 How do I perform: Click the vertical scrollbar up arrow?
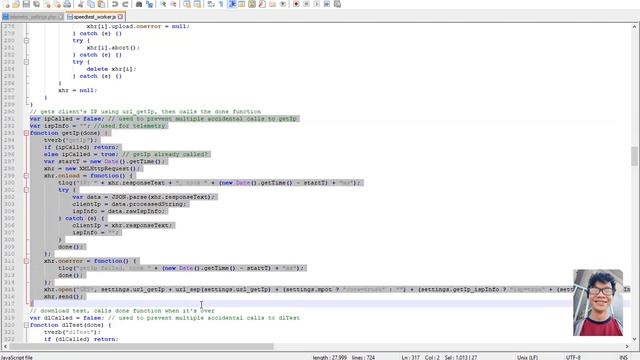[634, 27]
